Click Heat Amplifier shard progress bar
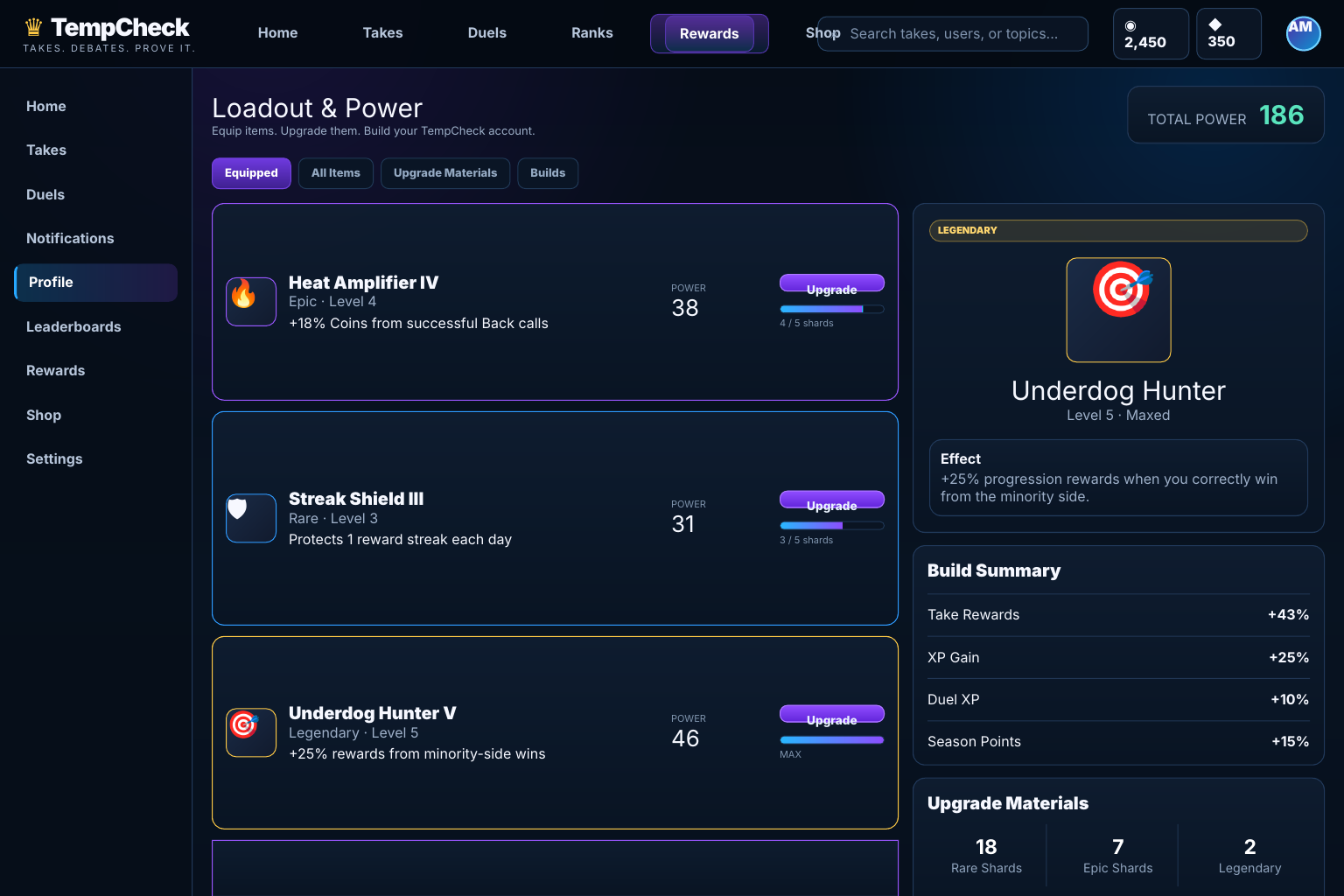 click(x=832, y=309)
